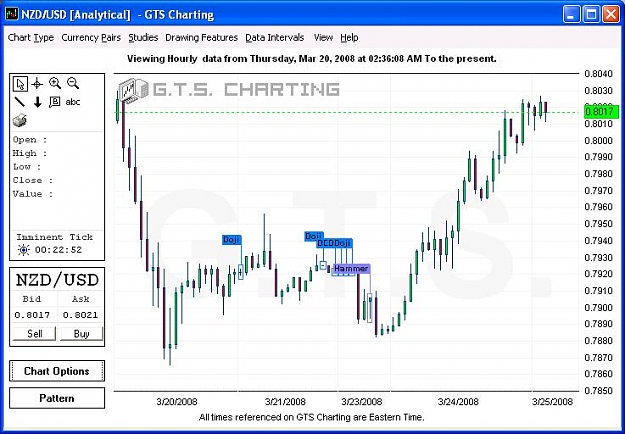Open the Chart Type menu
The height and width of the screenshot is (434, 625).
pos(31,37)
